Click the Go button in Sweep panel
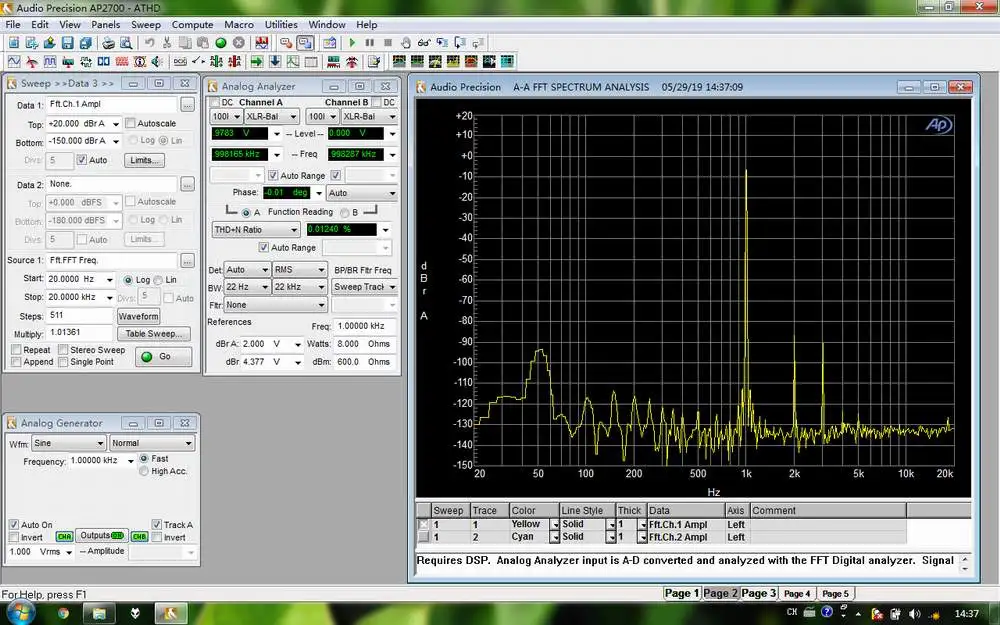This screenshot has width=1000, height=625. [x=163, y=356]
